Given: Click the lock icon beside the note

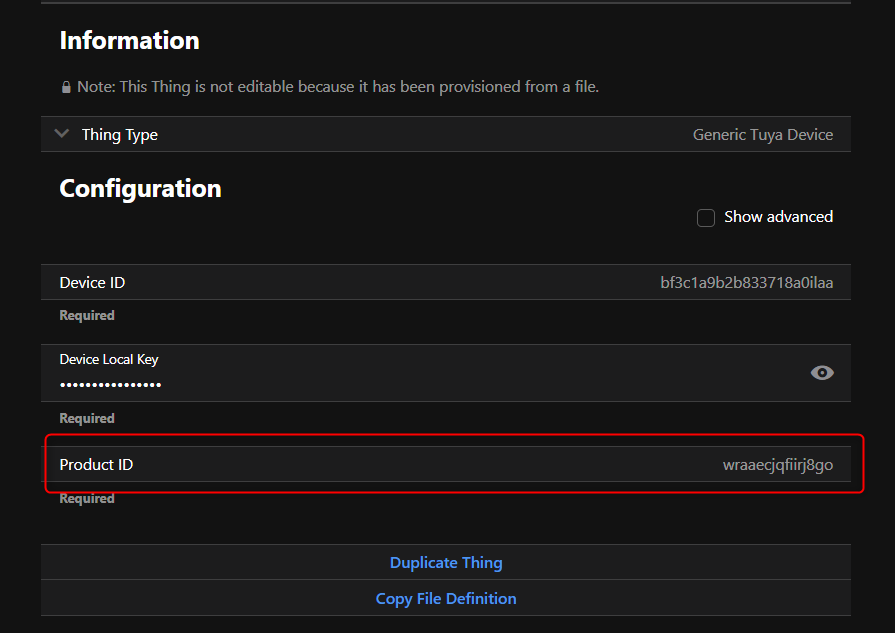Looking at the screenshot, I should coord(66,87).
